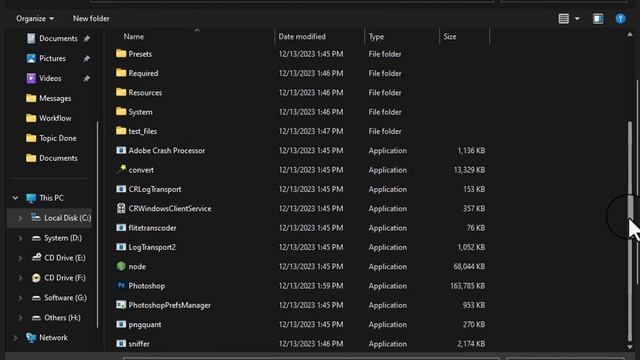Toggle the preview pane icon
Screen dimensions: 640x360
598,19
